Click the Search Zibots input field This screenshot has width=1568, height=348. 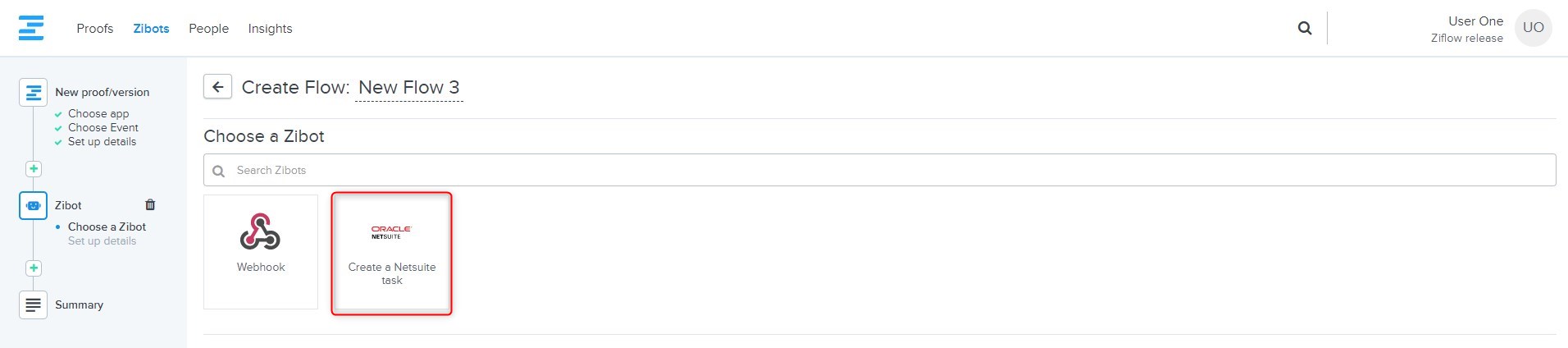879,170
